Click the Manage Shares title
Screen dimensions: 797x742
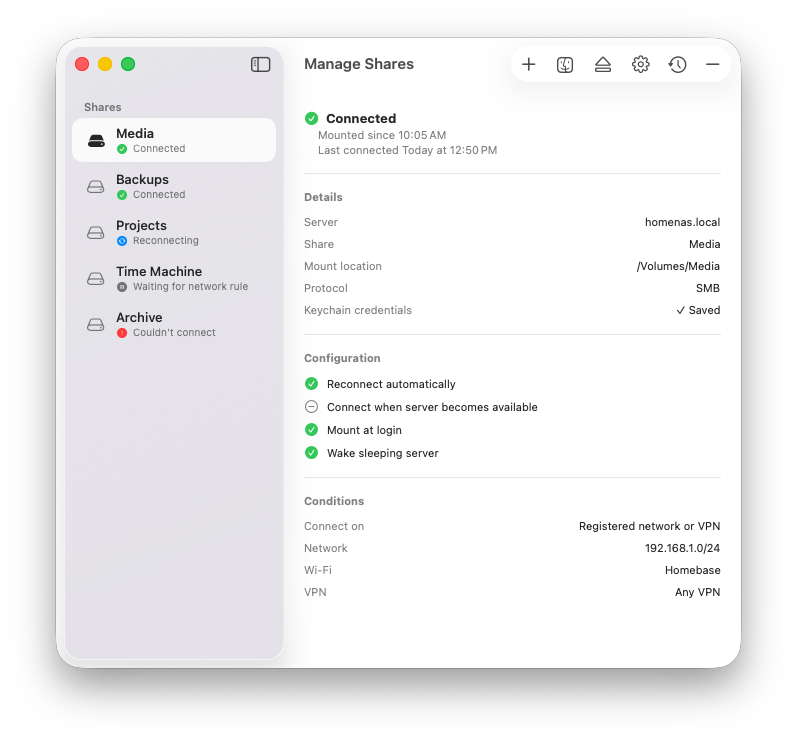(359, 64)
